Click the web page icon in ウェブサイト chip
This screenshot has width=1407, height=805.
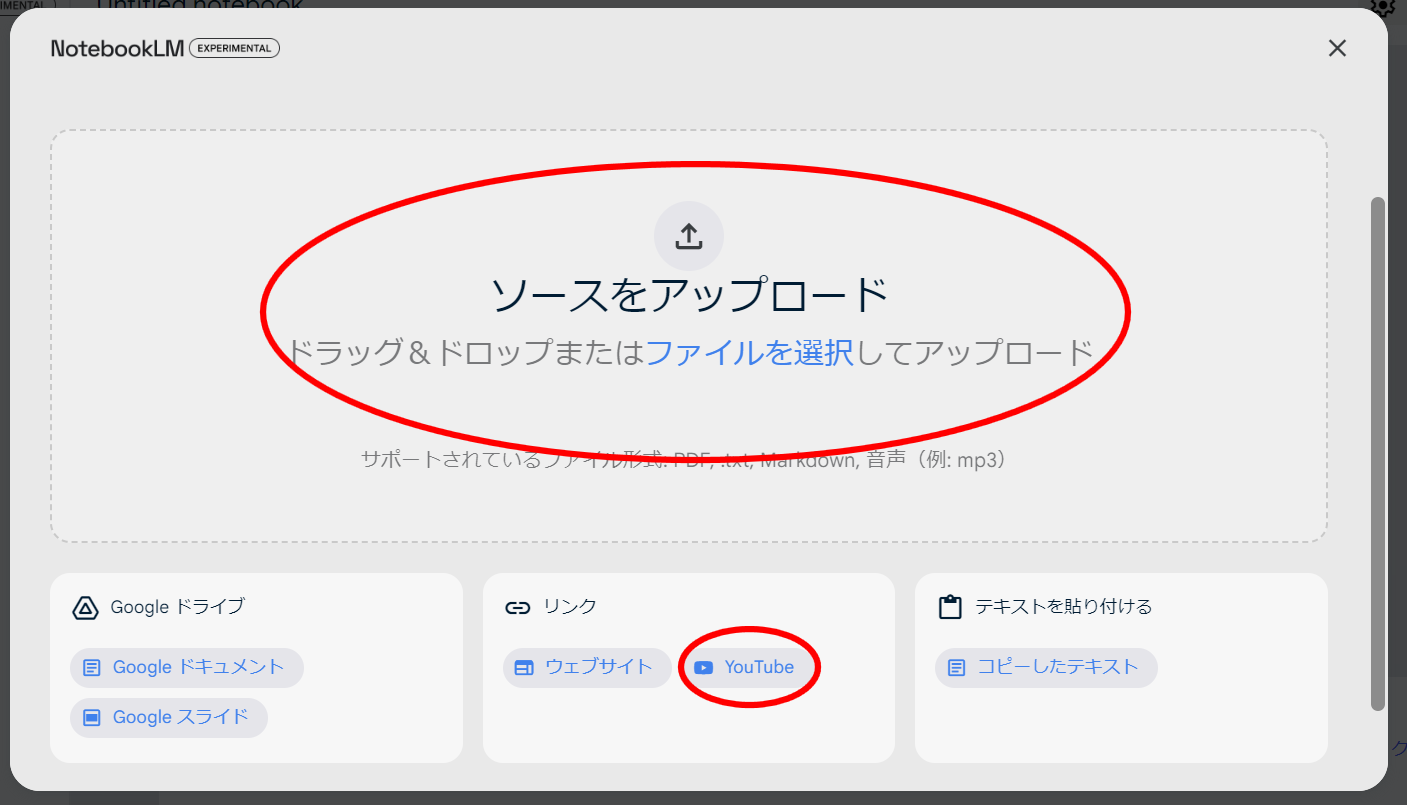(524, 667)
